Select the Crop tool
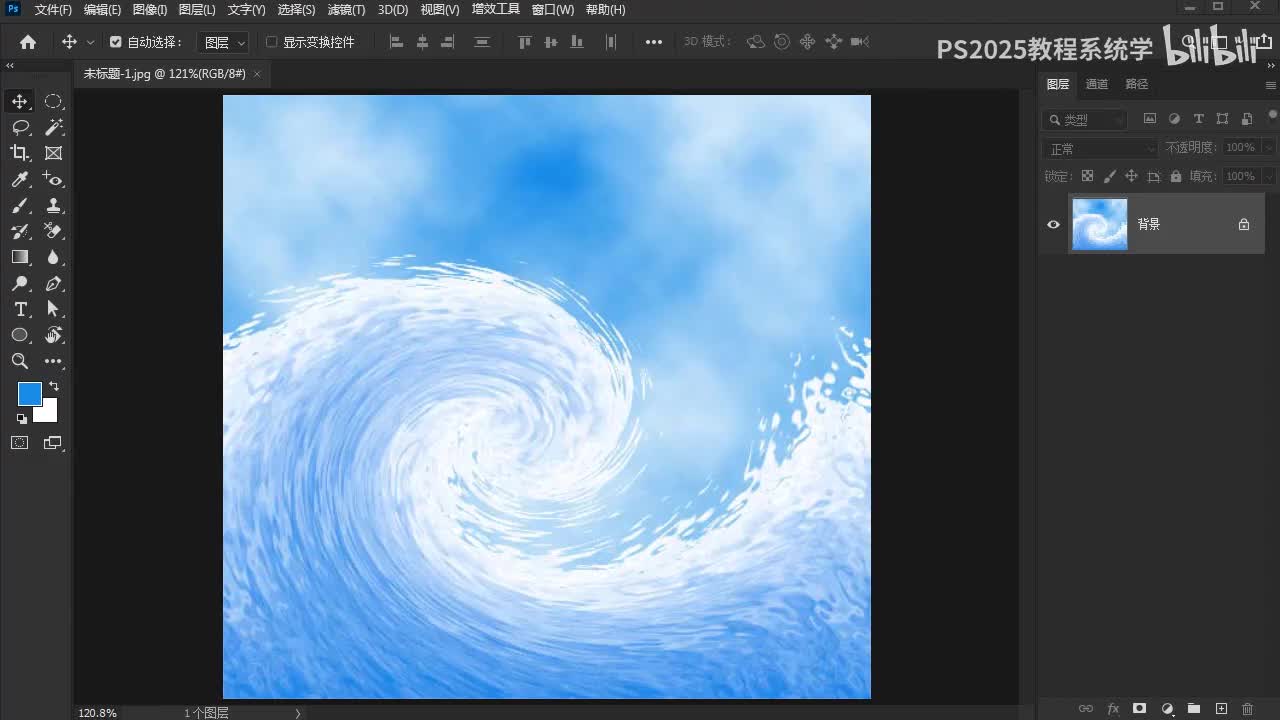The image size is (1280, 720). tap(20, 153)
